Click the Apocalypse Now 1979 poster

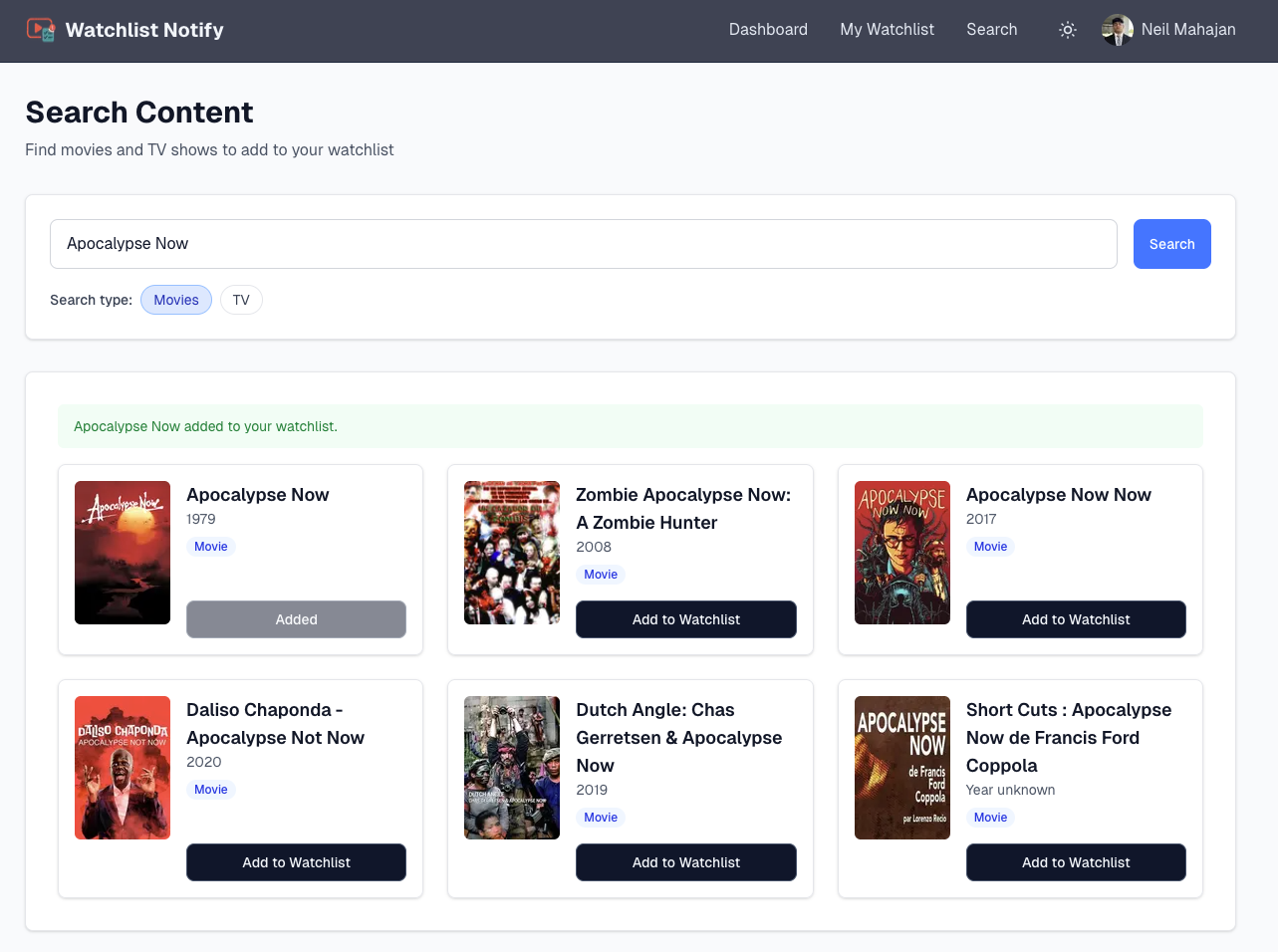pos(122,553)
